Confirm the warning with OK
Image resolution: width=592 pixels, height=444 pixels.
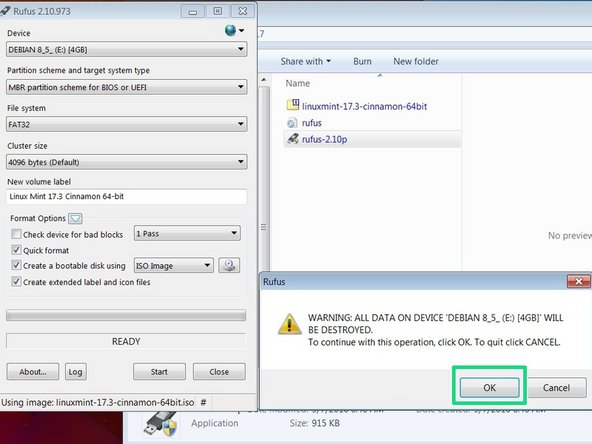489,388
